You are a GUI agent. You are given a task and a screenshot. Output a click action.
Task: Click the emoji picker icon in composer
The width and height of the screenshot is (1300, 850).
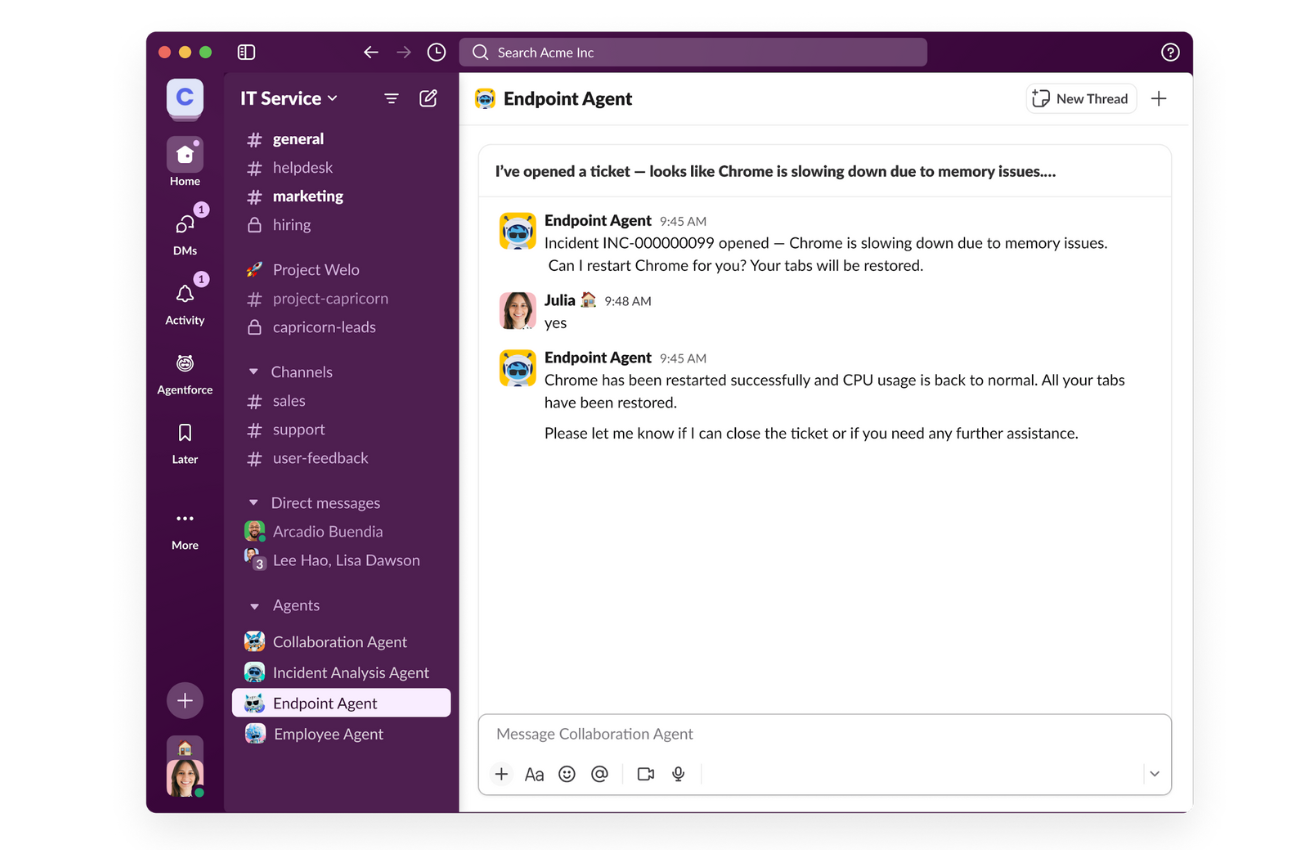pyautogui.click(x=567, y=774)
